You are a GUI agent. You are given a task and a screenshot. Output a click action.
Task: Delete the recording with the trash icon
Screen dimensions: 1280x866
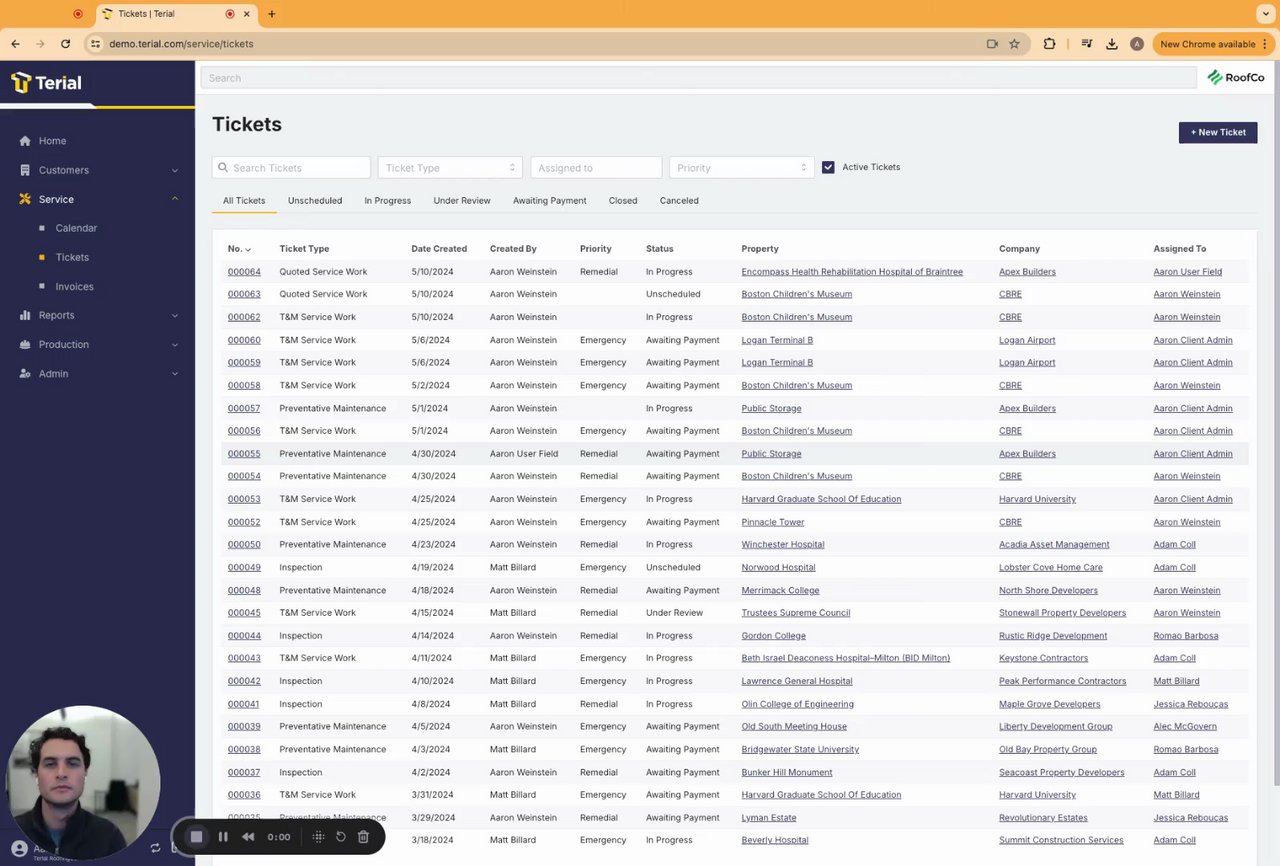[x=363, y=837]
